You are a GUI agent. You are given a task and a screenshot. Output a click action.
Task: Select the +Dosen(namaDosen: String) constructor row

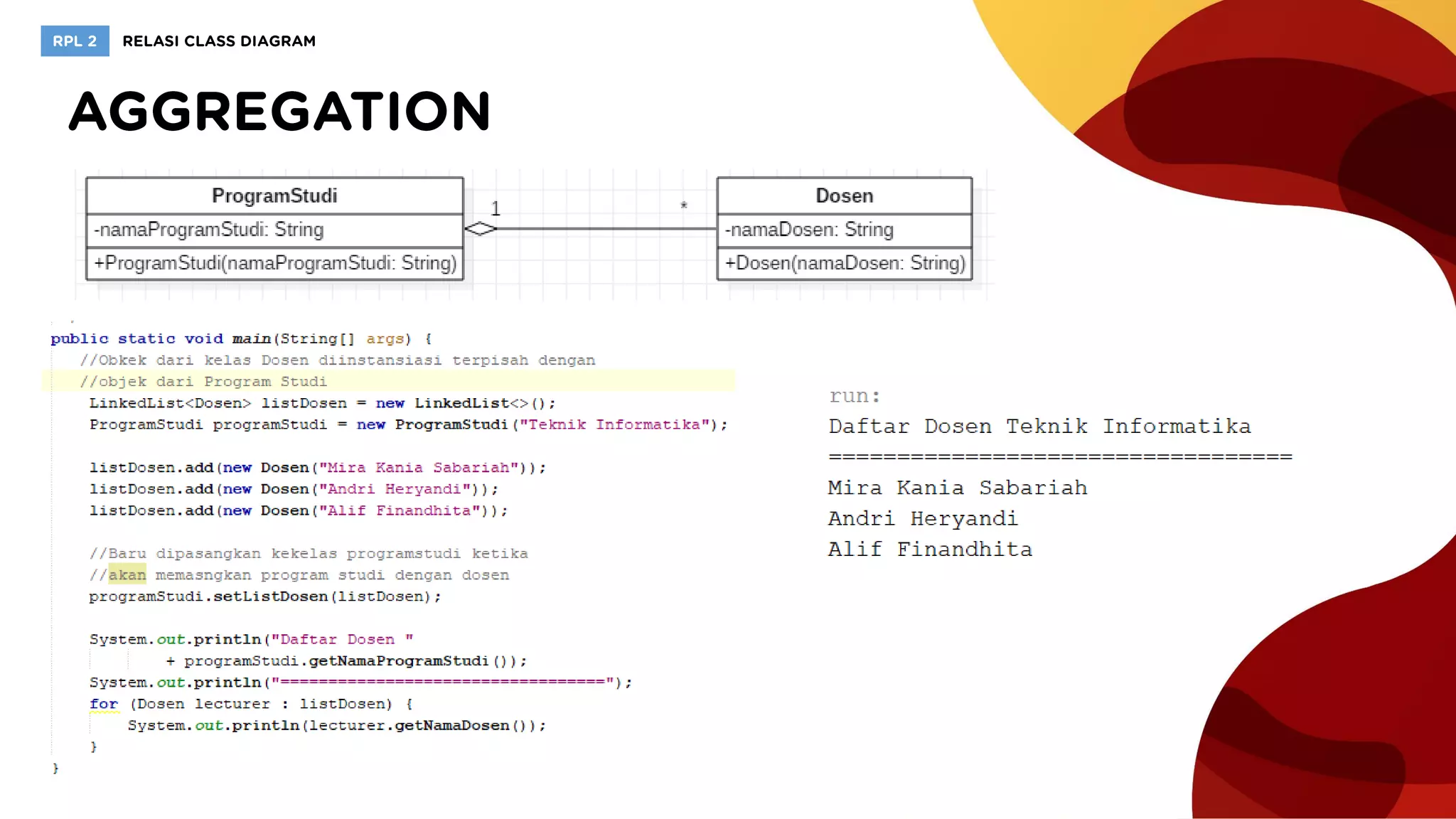coord(844,263)
